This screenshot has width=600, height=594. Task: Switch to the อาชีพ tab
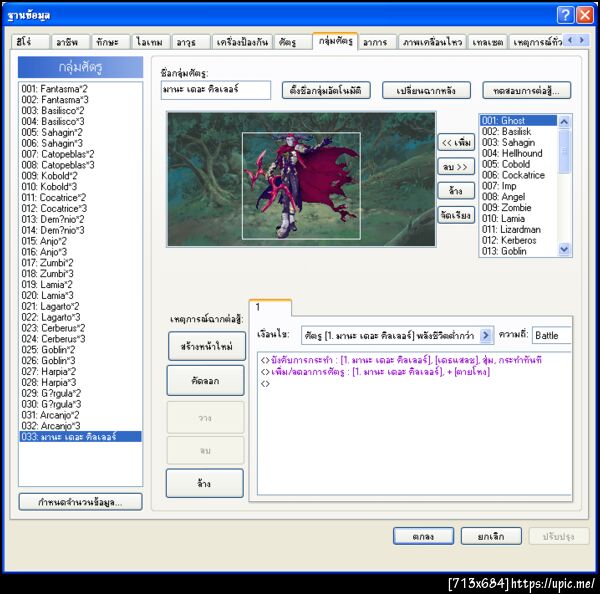(70, 42)
